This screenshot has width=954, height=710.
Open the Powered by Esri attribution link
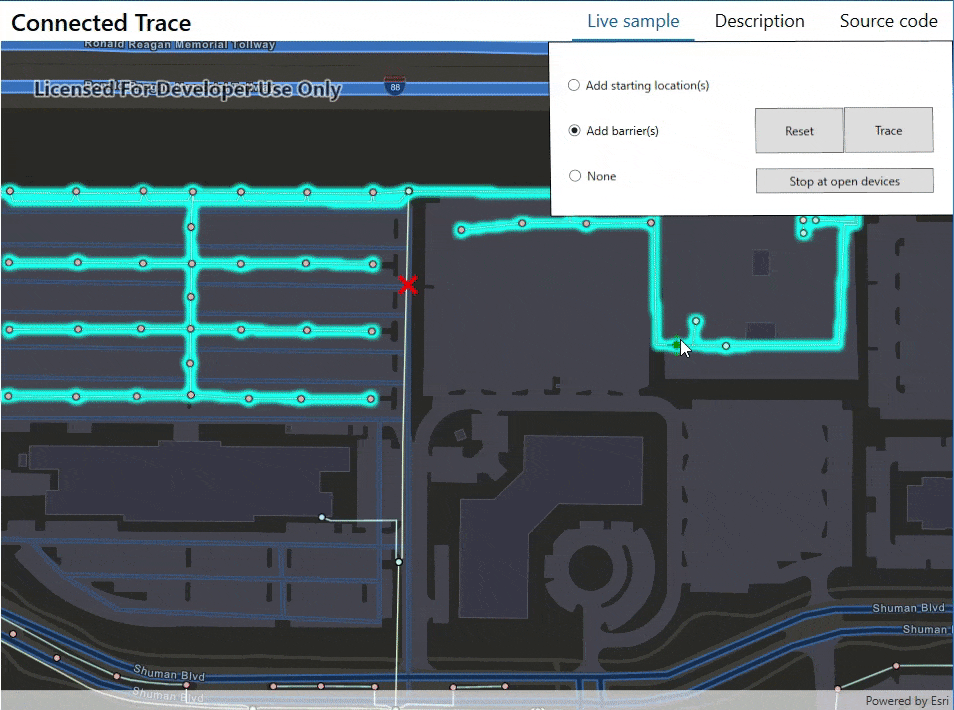pyautogui.click(x=905, y=701)
